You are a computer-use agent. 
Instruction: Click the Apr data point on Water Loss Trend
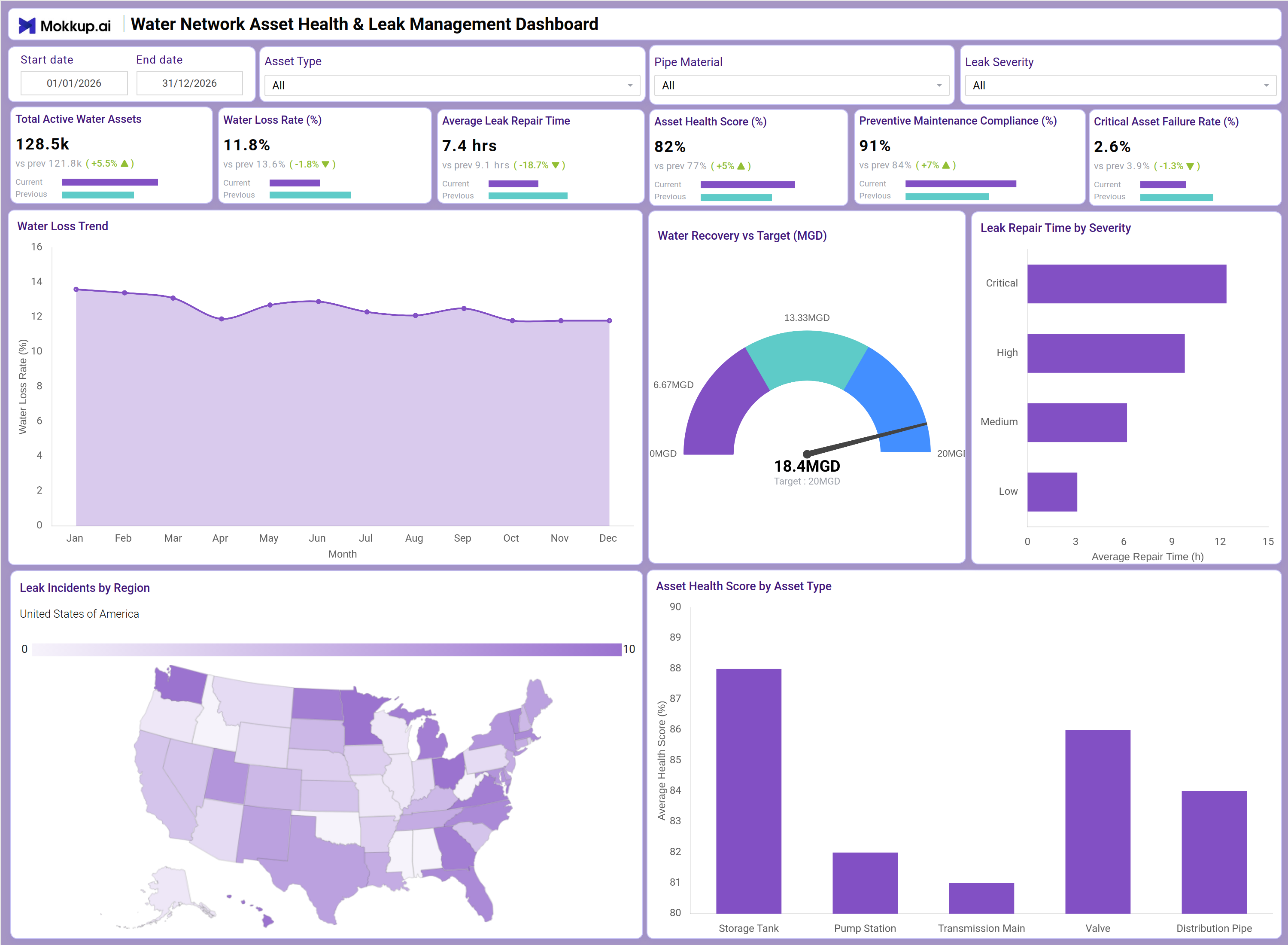222,319
